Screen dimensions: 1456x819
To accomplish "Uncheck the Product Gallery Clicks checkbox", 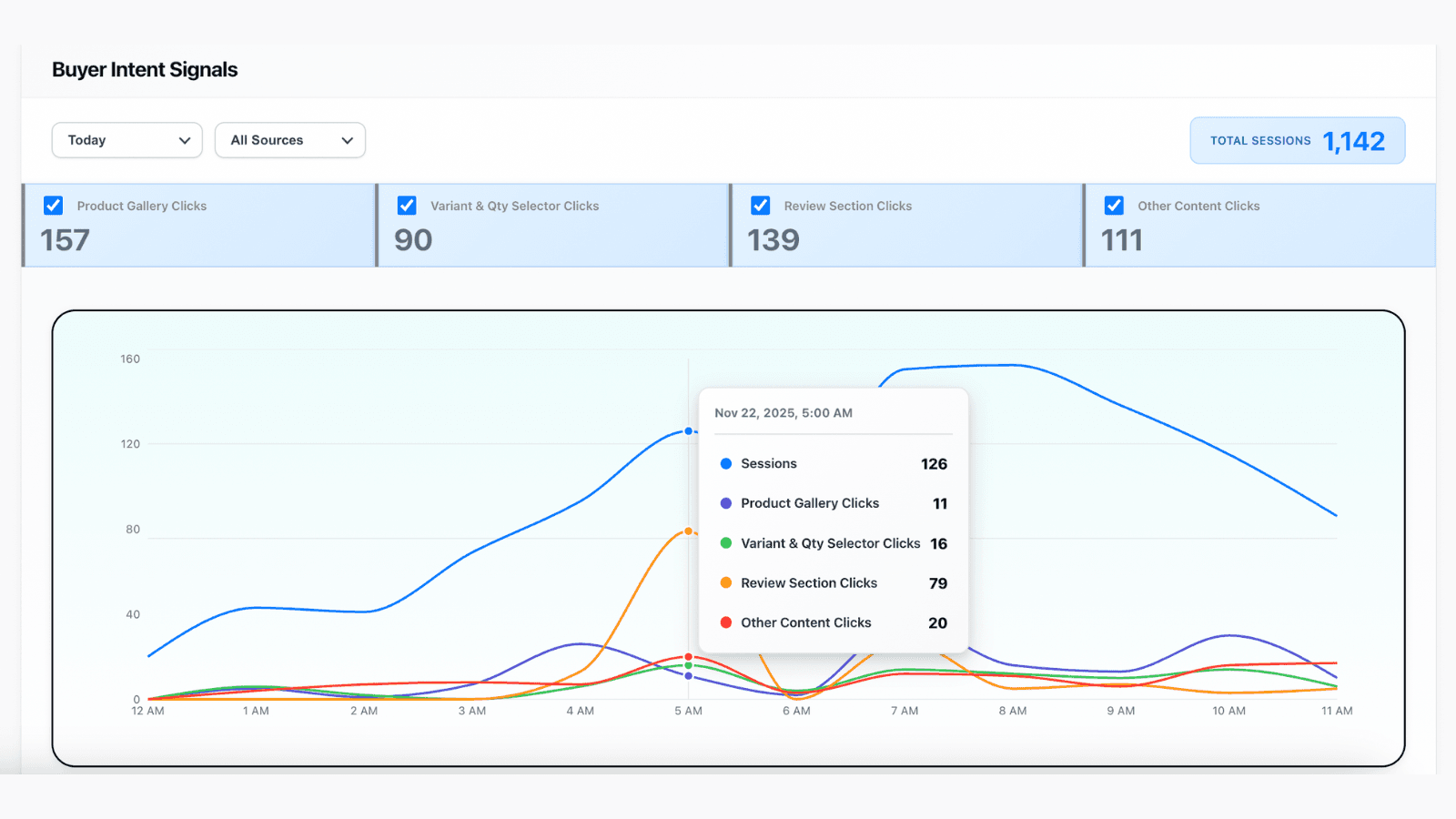I will pos(53,206).
